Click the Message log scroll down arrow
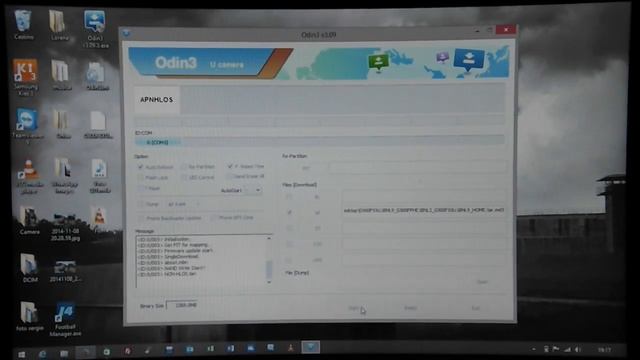The height and width of the screenshot is (360, 640). point(269,282)
